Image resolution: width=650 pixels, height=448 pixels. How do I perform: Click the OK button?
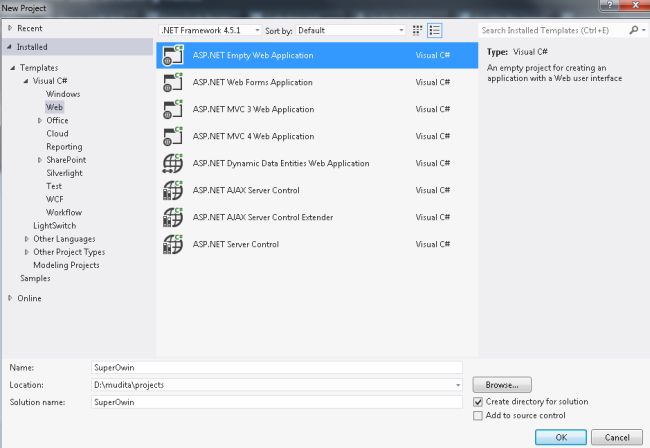(x=561, y=437)
